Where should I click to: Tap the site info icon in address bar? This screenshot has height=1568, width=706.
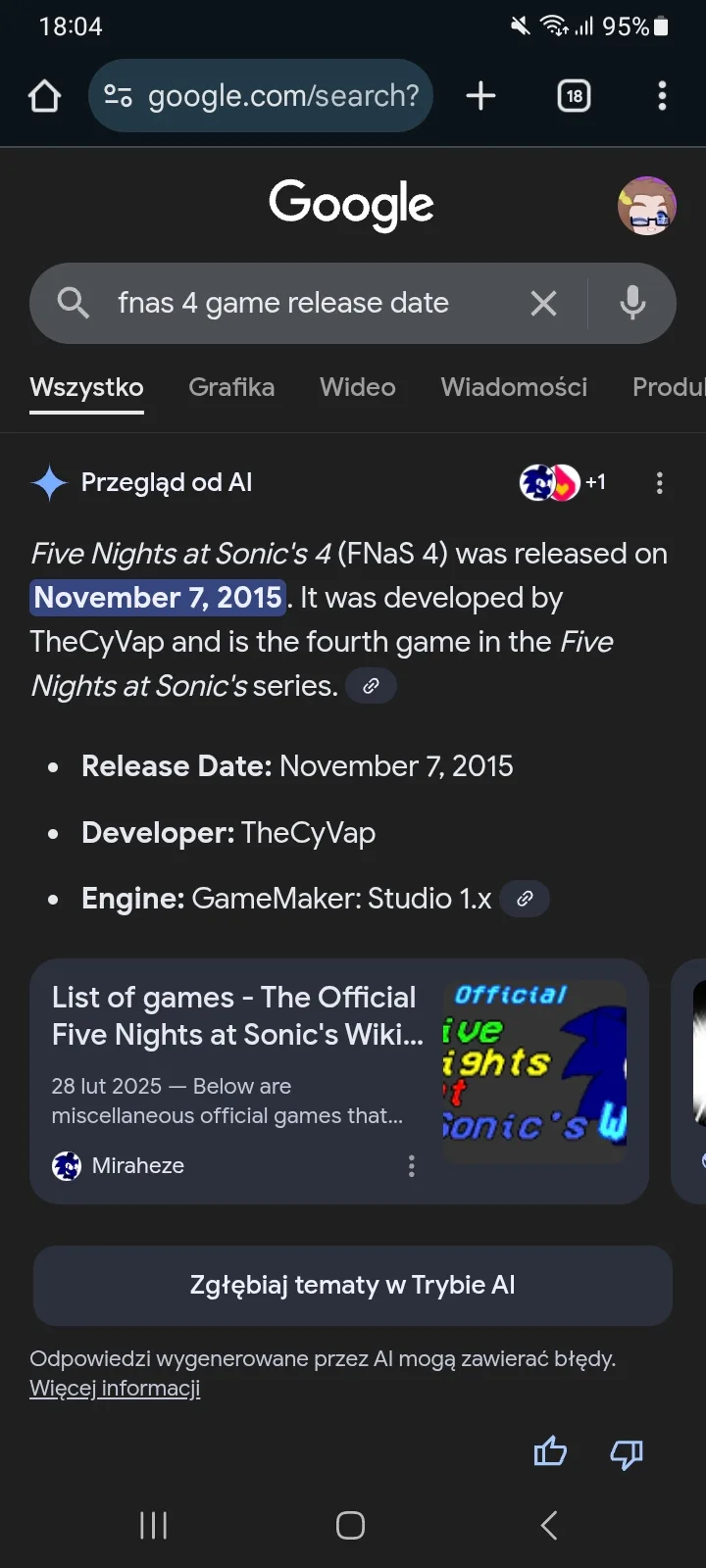pos(118,96)
